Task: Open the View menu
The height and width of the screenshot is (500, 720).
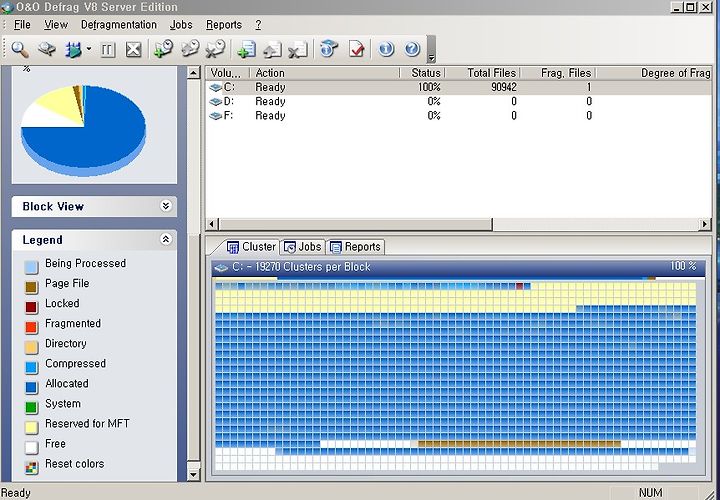Action: pyautogui.click(x=56, y=25)
